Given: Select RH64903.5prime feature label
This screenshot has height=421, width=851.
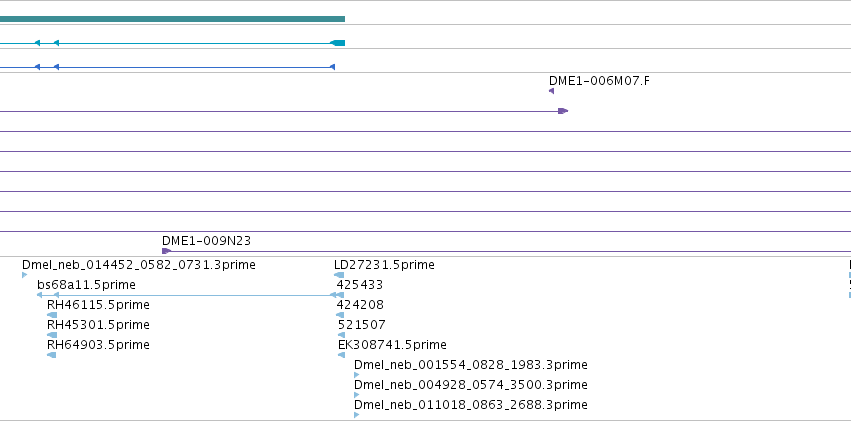Looking at the screenshot, I should 98,345.
